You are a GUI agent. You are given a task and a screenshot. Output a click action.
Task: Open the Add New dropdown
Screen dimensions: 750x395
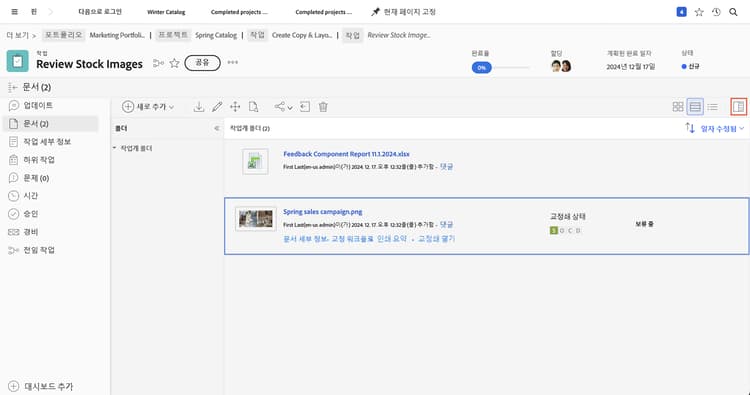(148, 107)
